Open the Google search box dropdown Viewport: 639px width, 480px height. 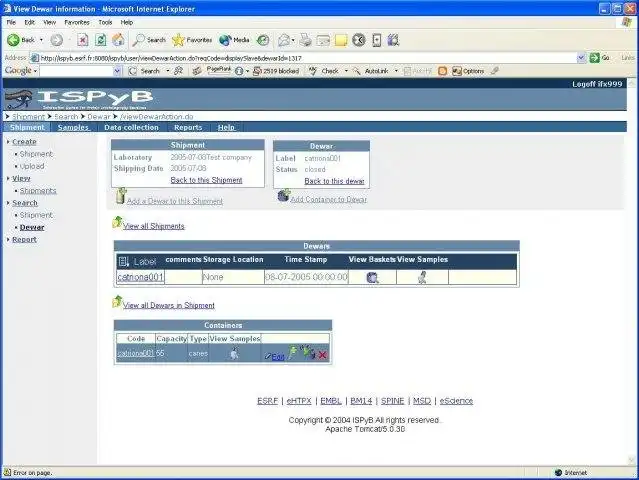click(x=117, y=71)
